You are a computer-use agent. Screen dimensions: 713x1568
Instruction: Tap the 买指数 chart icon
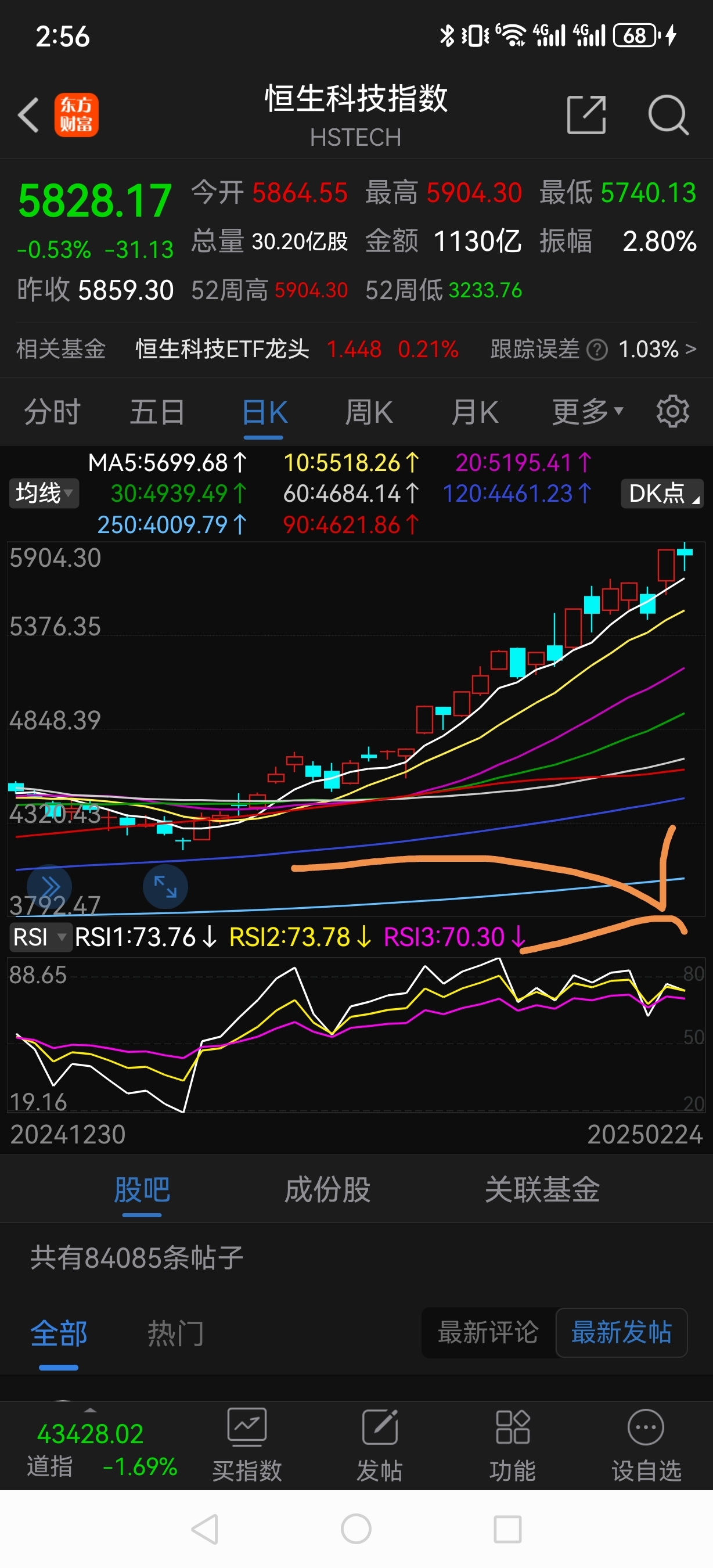pyautogui.click(x=247, y=1427)
